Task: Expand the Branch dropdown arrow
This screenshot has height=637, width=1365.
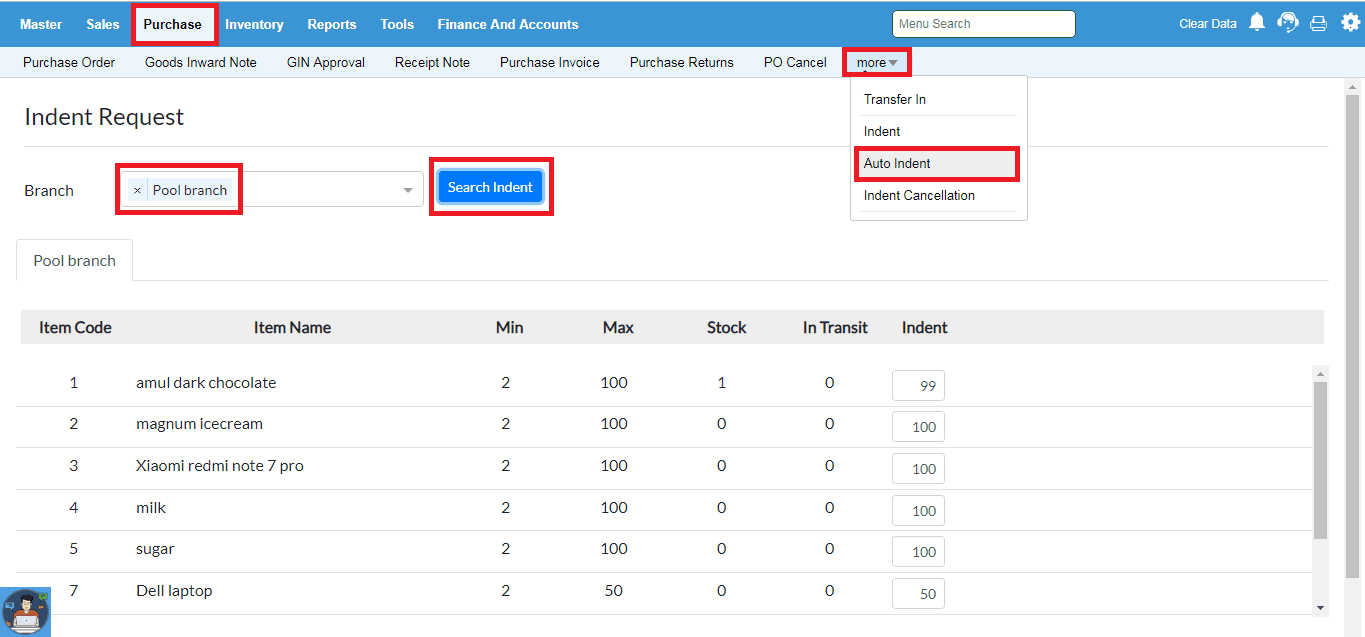Action: pyautogui.click(x=408, y=190)
